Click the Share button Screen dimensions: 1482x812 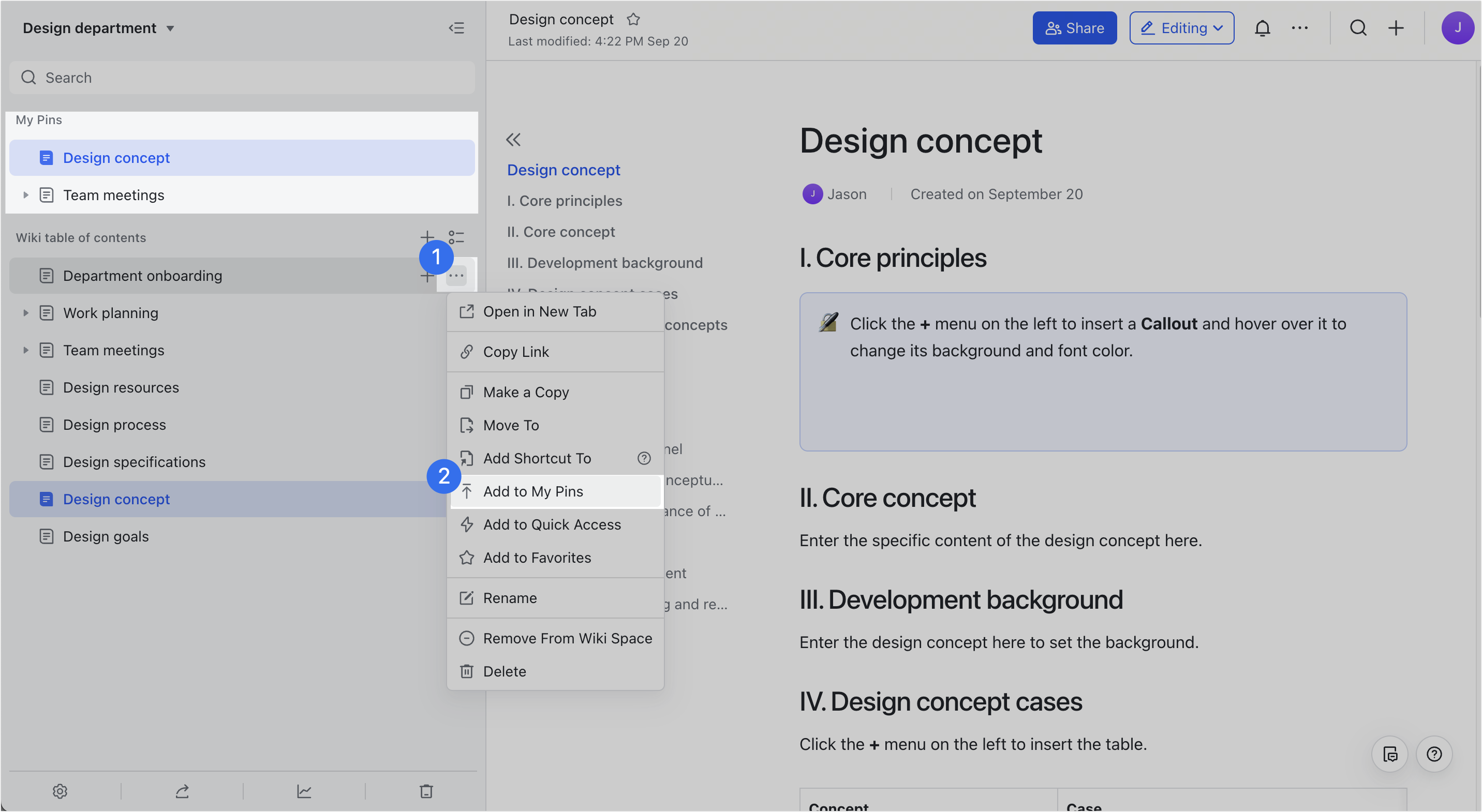(x=1074, y=27)
